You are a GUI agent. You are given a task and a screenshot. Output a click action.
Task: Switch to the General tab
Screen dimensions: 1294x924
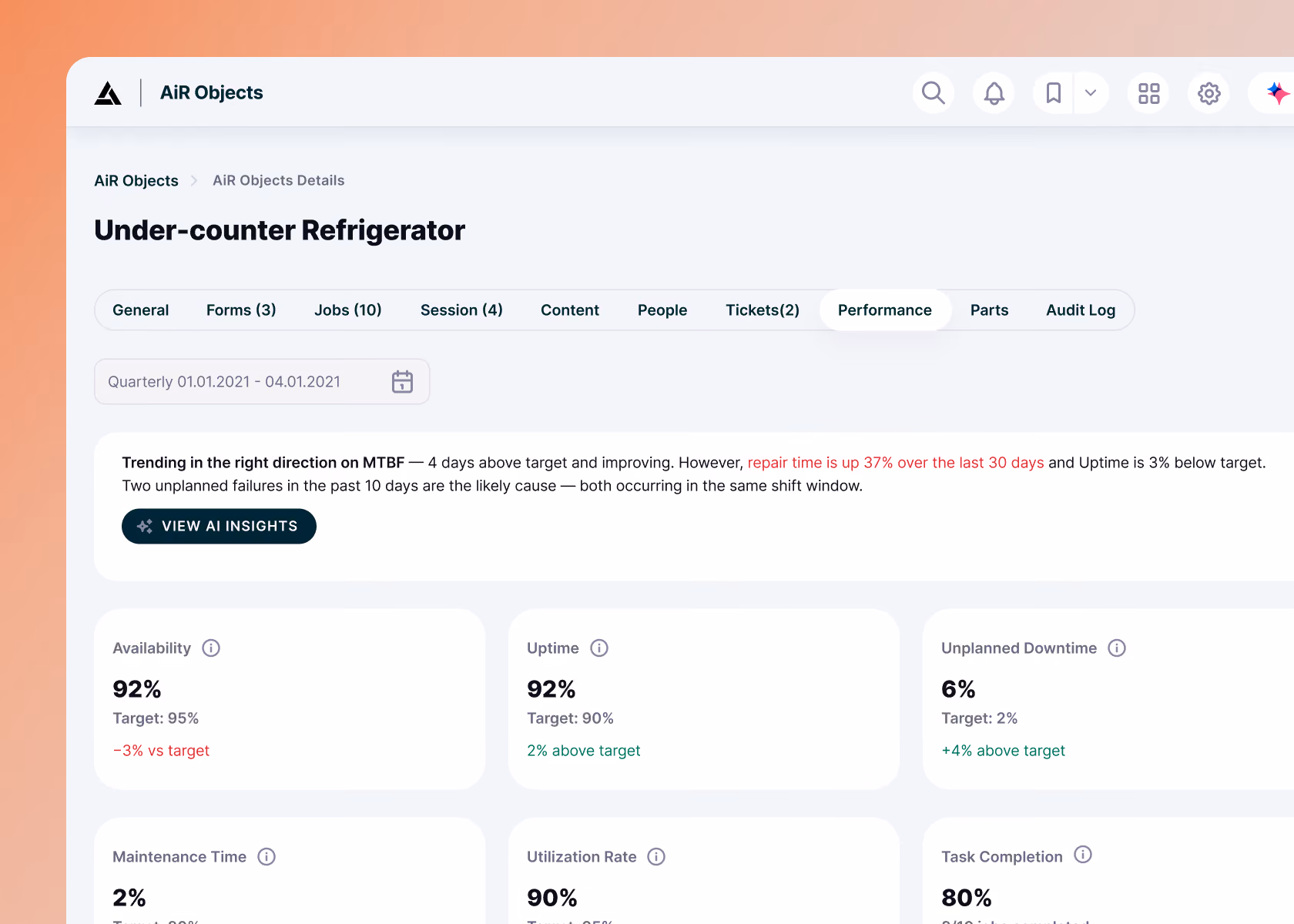click(x=140, y=310)
